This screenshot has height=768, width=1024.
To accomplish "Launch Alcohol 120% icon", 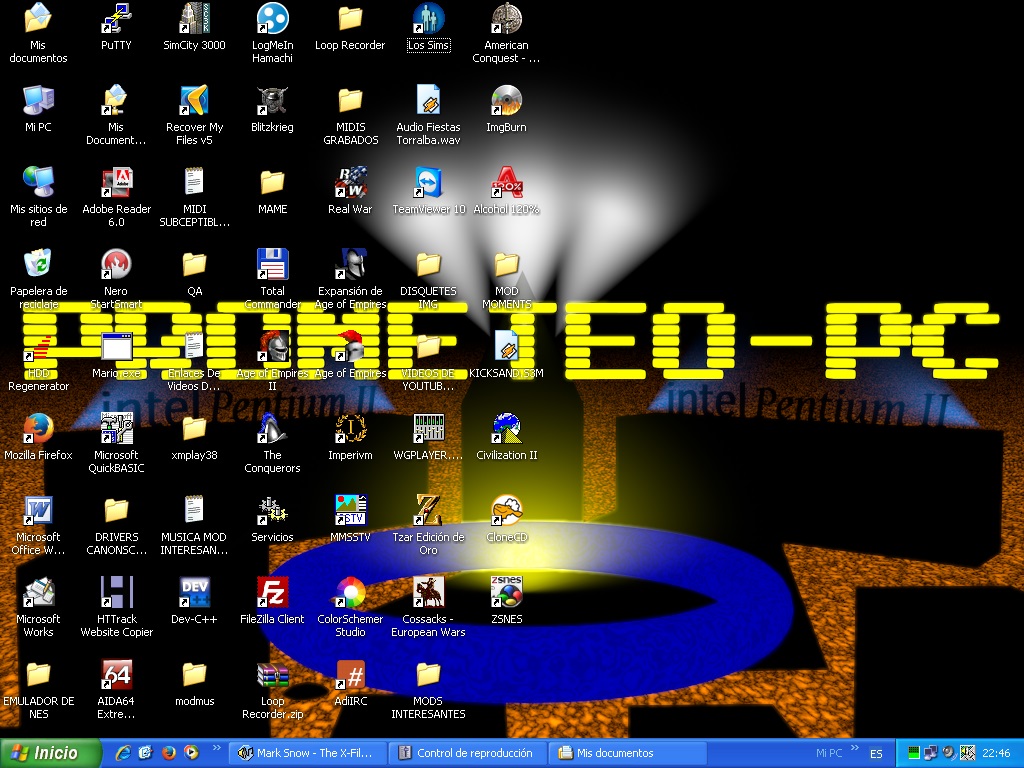I will (x=506, y=192).
